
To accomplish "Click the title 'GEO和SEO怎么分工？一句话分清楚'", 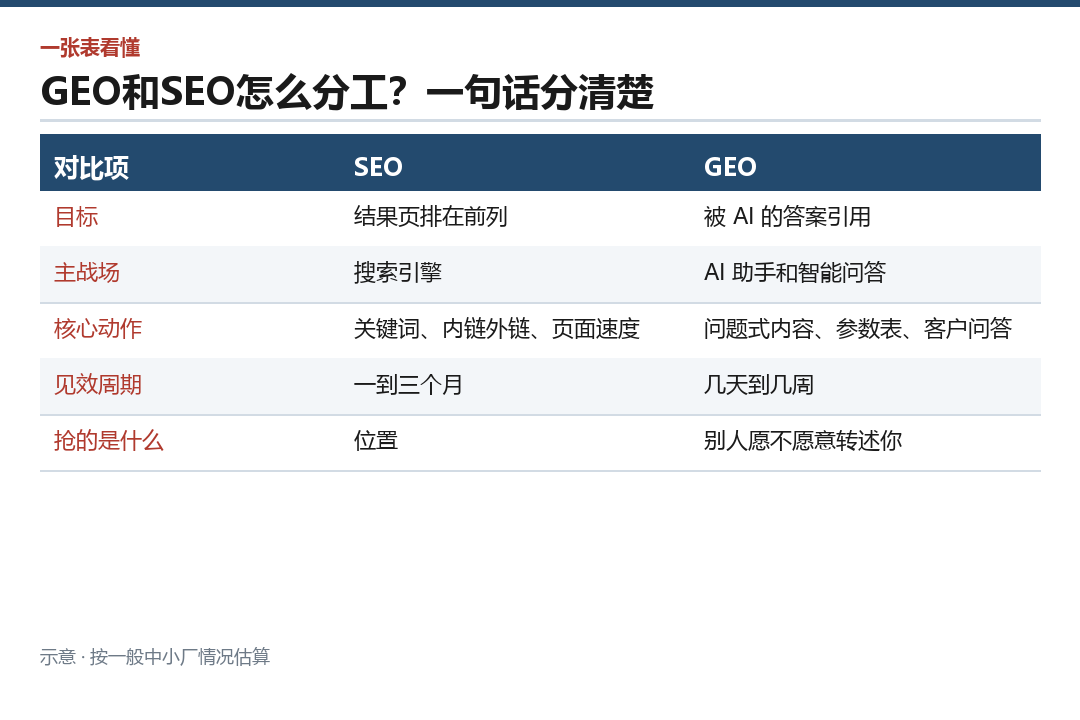I will tap(347, 92).
